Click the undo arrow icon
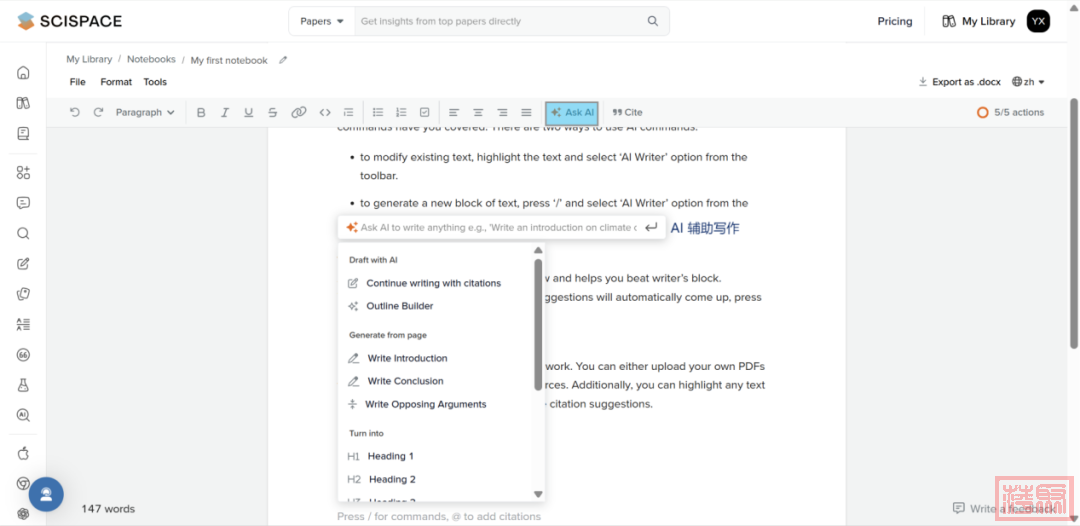Screen dimensions: 1080x526 (x=75, y=113)
